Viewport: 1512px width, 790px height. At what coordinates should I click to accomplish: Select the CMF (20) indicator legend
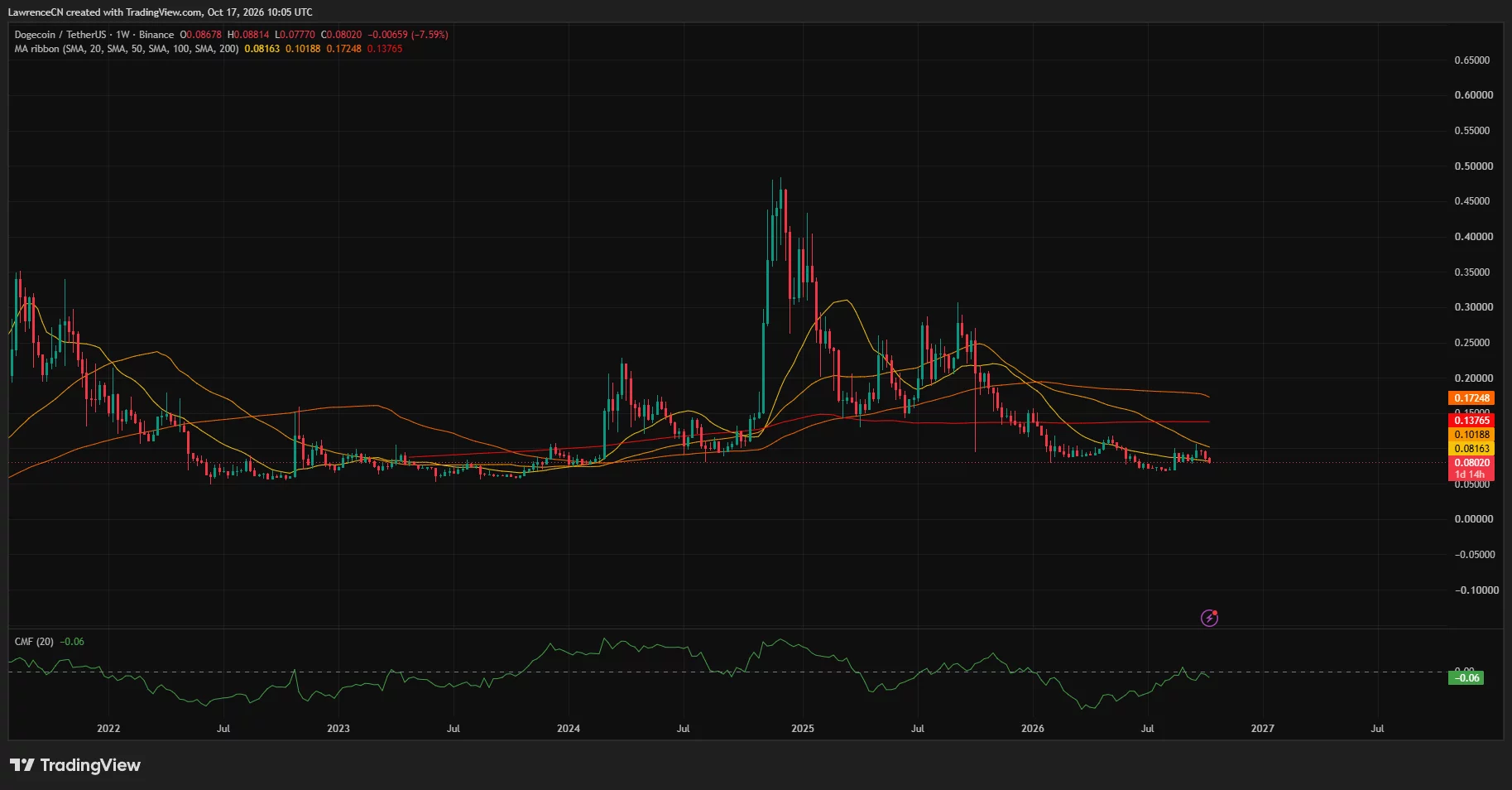34,642
